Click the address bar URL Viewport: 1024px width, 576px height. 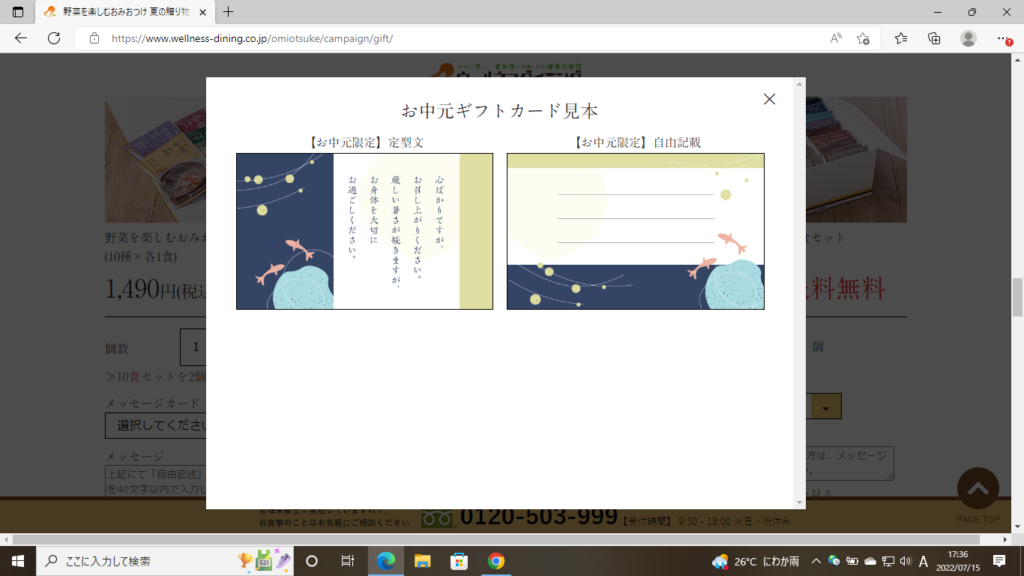pyautogui.click(x=252, y=38)
